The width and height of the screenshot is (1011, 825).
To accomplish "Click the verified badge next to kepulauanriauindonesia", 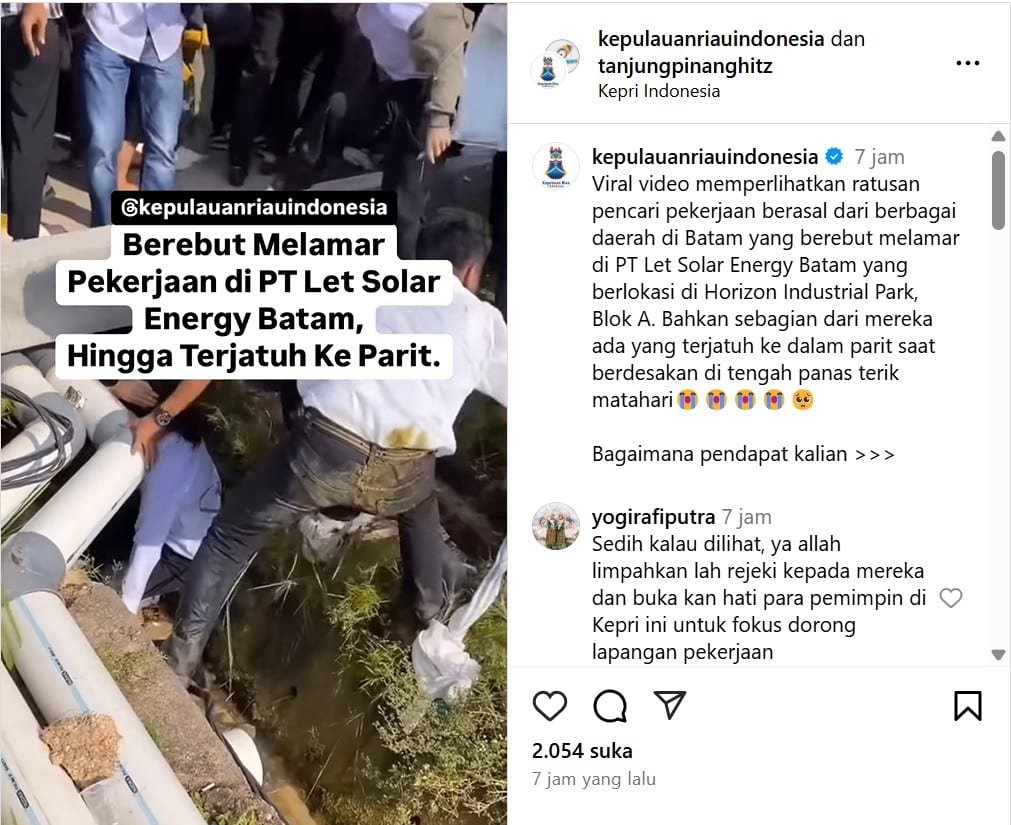I will (x=834, y=157).
